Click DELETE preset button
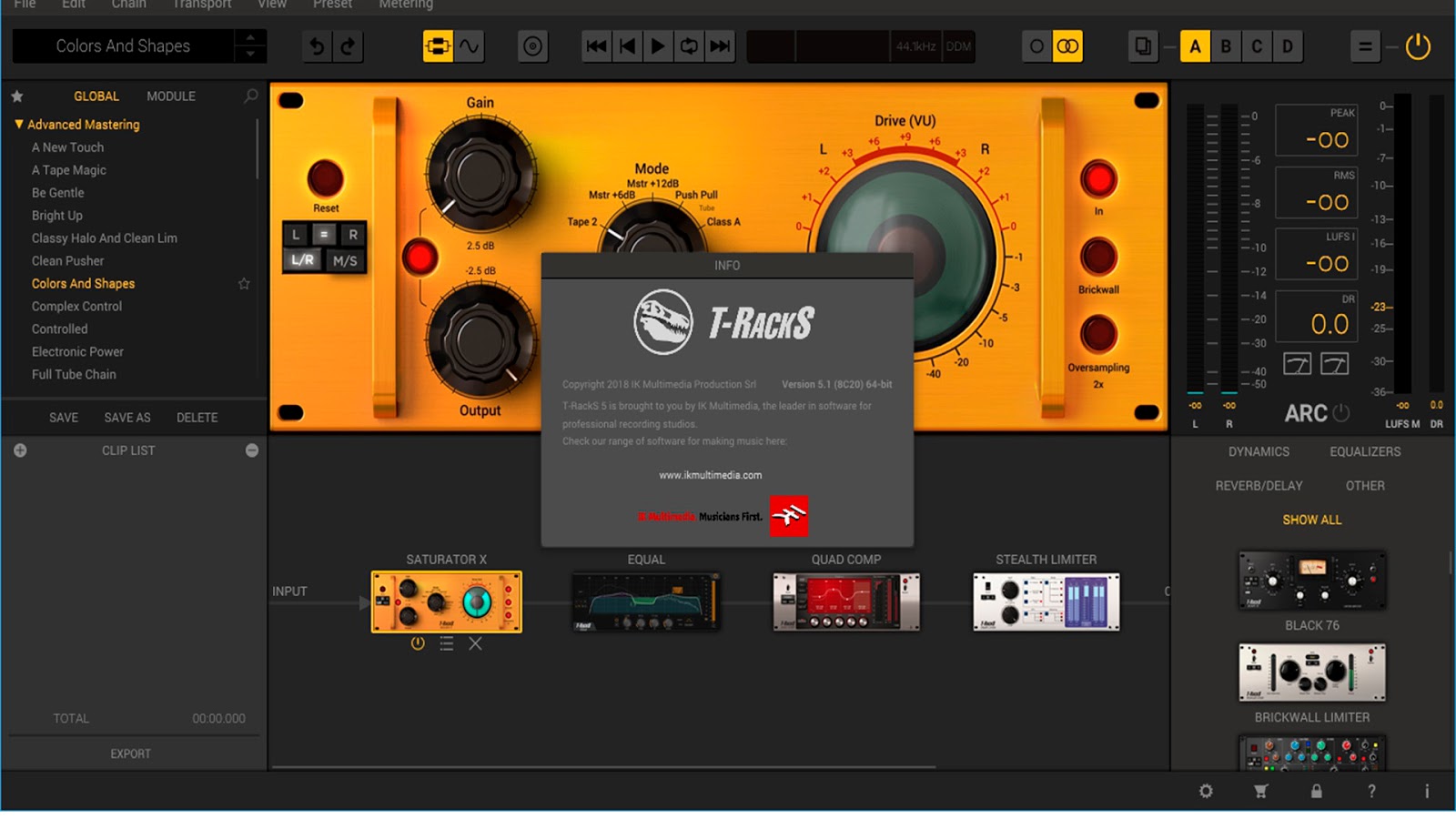 click(x=197, y=418)
